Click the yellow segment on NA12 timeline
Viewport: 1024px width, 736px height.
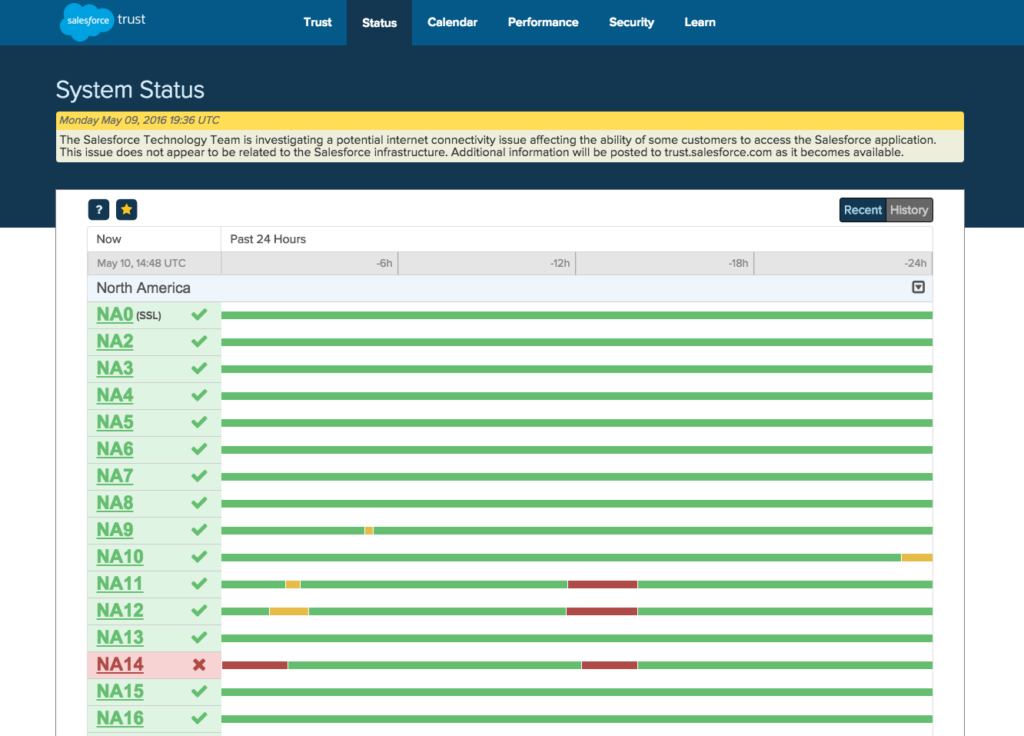[x=289, y=611]
